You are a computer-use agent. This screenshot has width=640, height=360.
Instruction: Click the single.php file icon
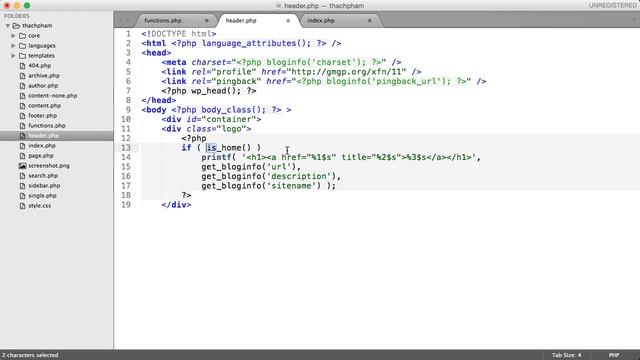point(22,196)
